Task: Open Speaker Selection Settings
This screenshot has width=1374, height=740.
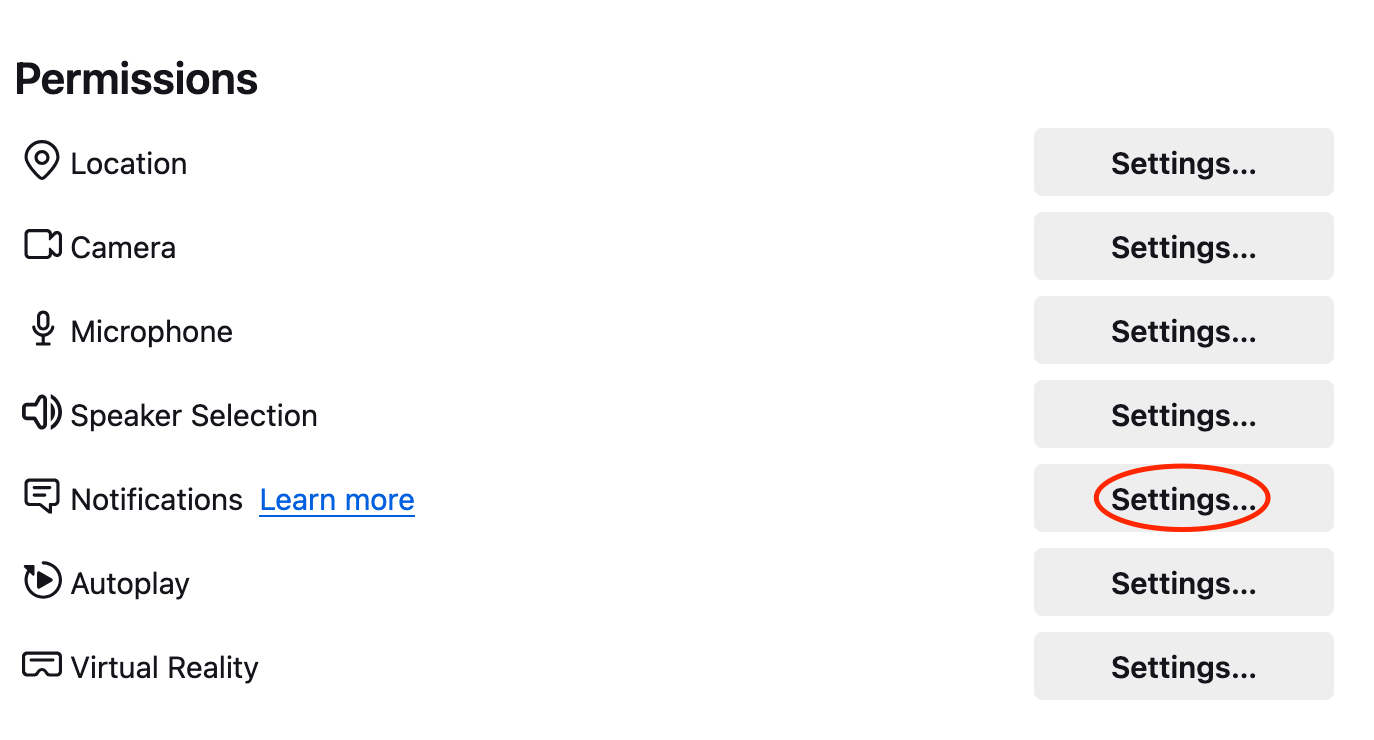Action: (1183, 414)
